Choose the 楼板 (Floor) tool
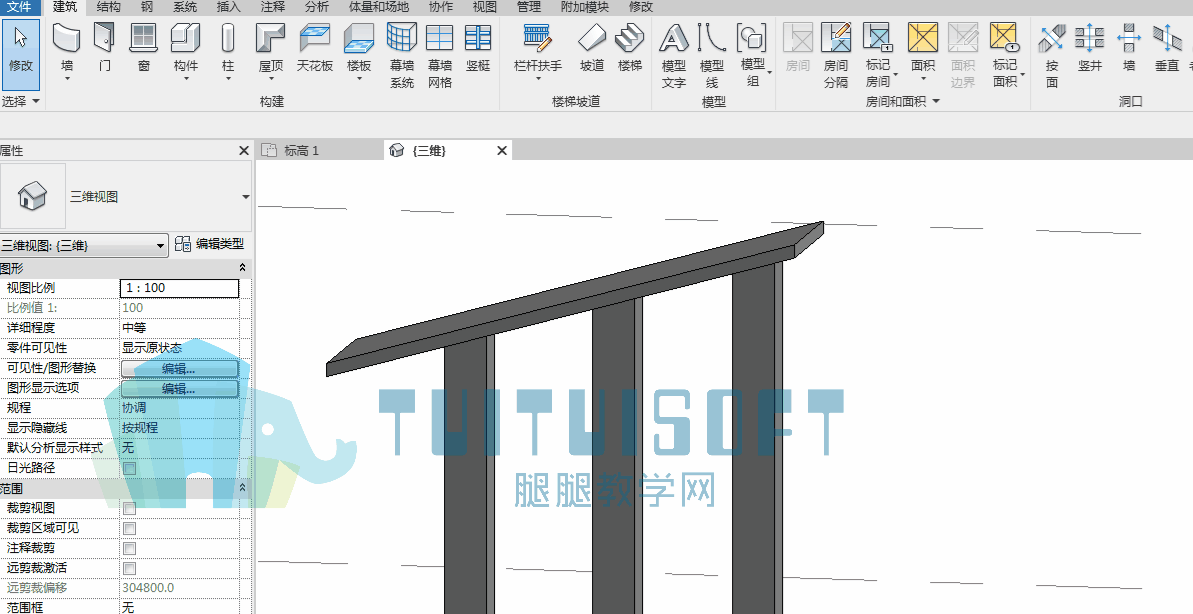 [359, 50]
